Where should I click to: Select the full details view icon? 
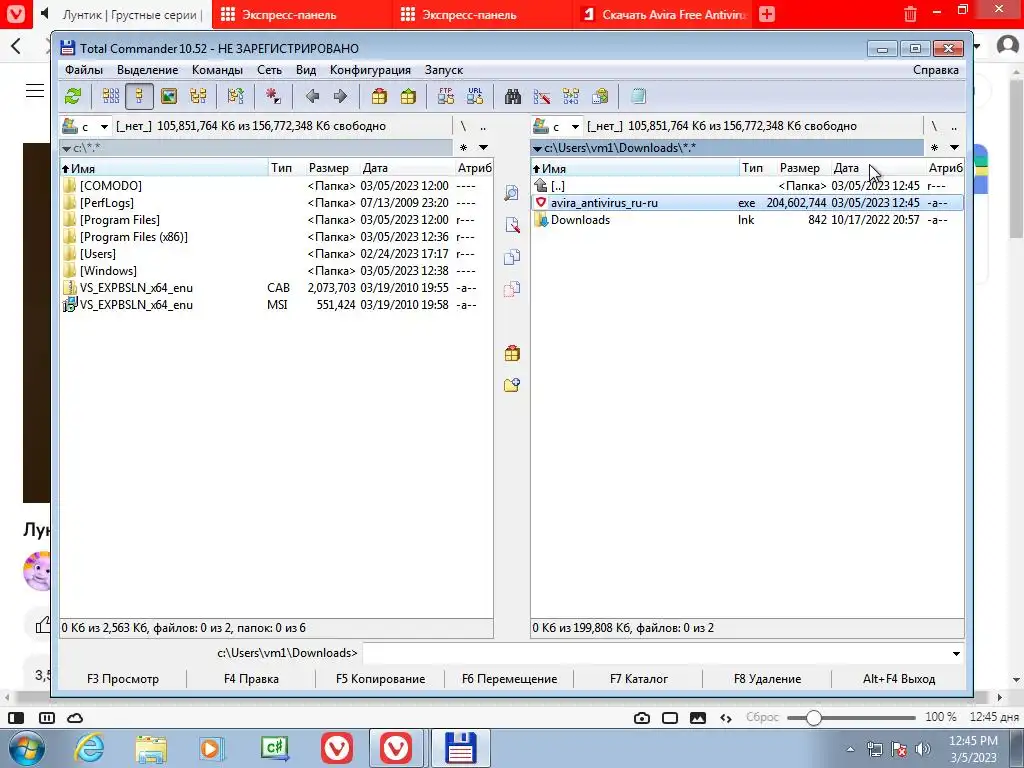tap(139, 97)
